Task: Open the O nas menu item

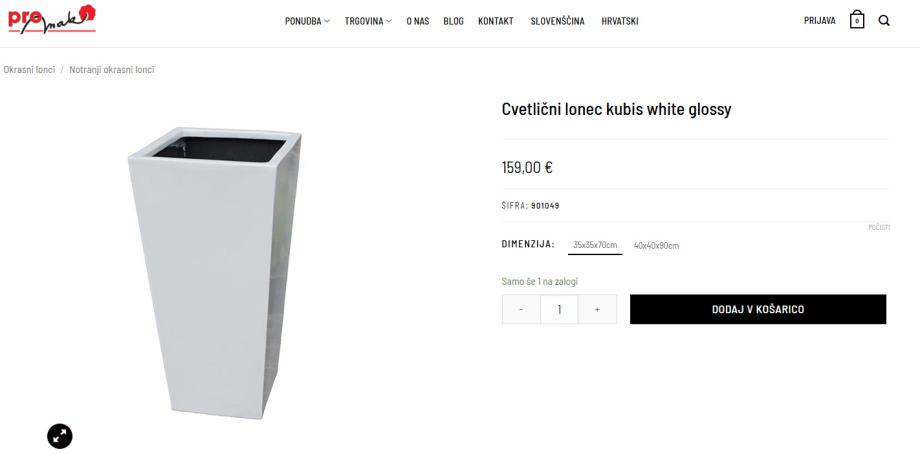Action: pyautogui.click(x=418, y=21)
